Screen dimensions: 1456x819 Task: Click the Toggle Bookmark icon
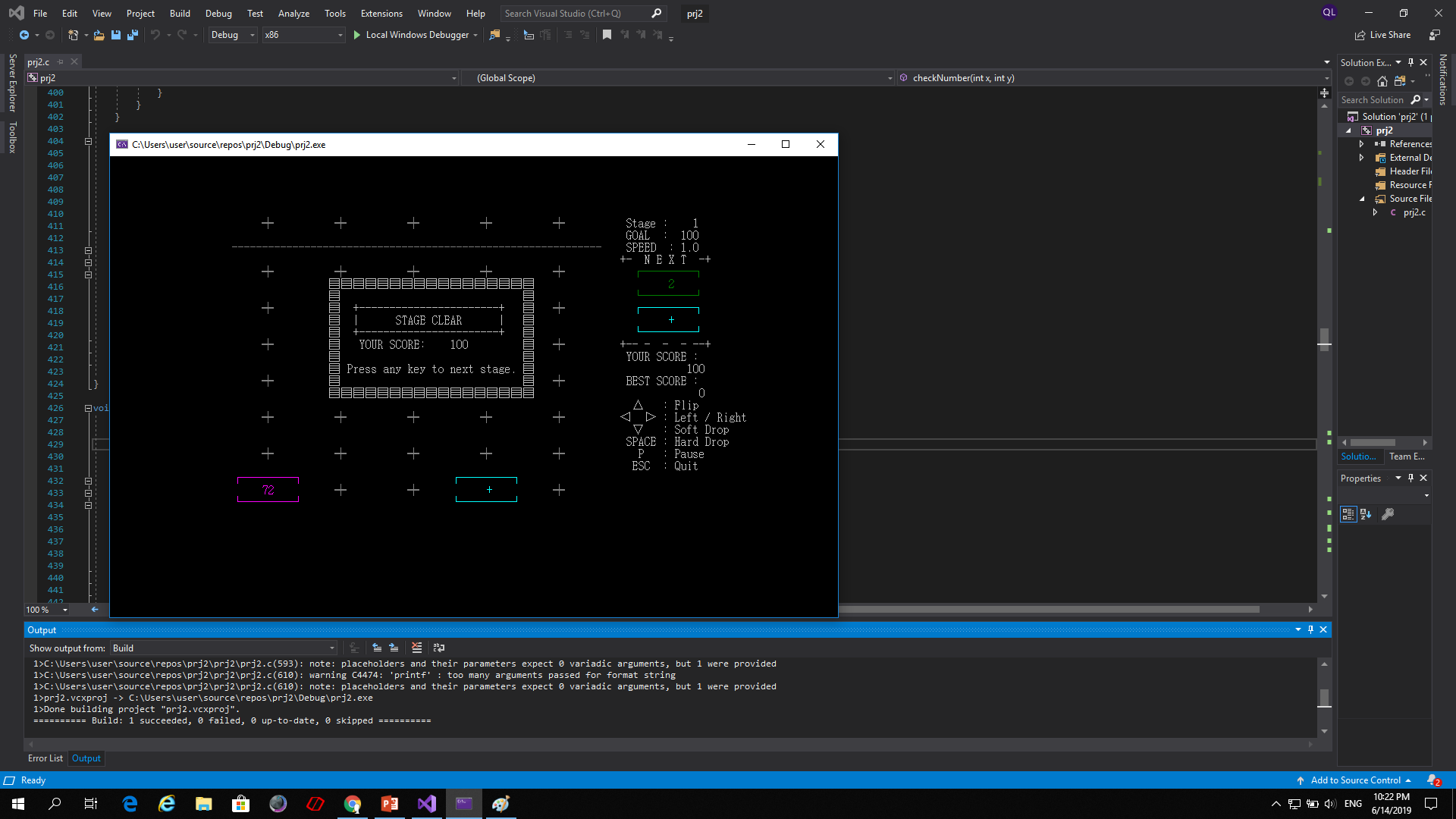click(x=607, y=35)
